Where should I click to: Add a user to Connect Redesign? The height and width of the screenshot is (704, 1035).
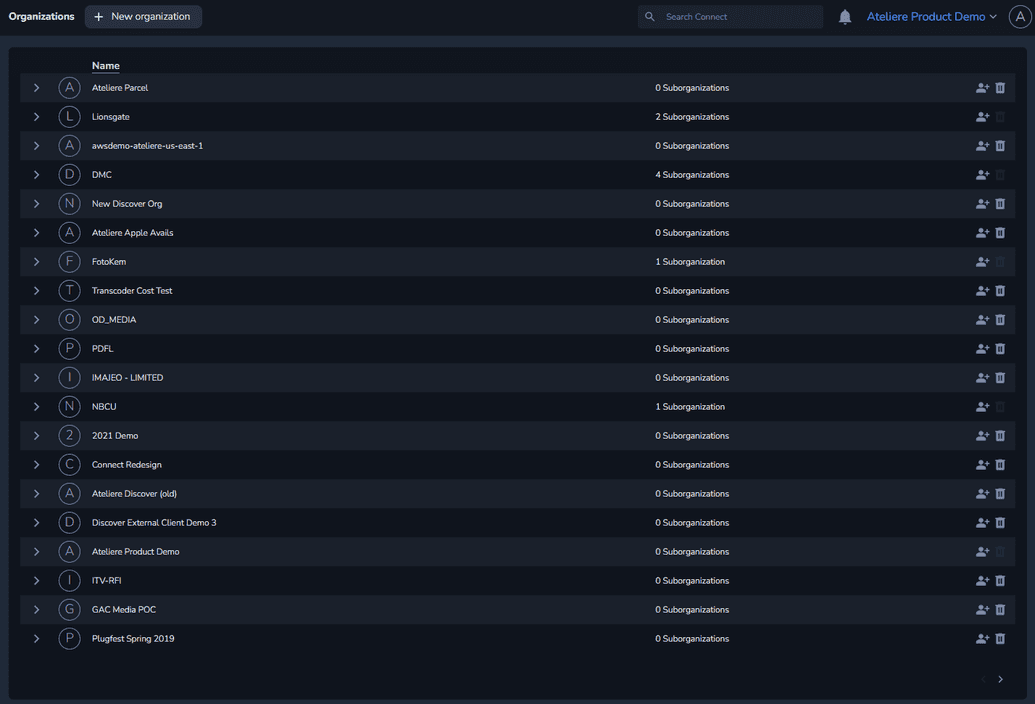pos(982,465)
